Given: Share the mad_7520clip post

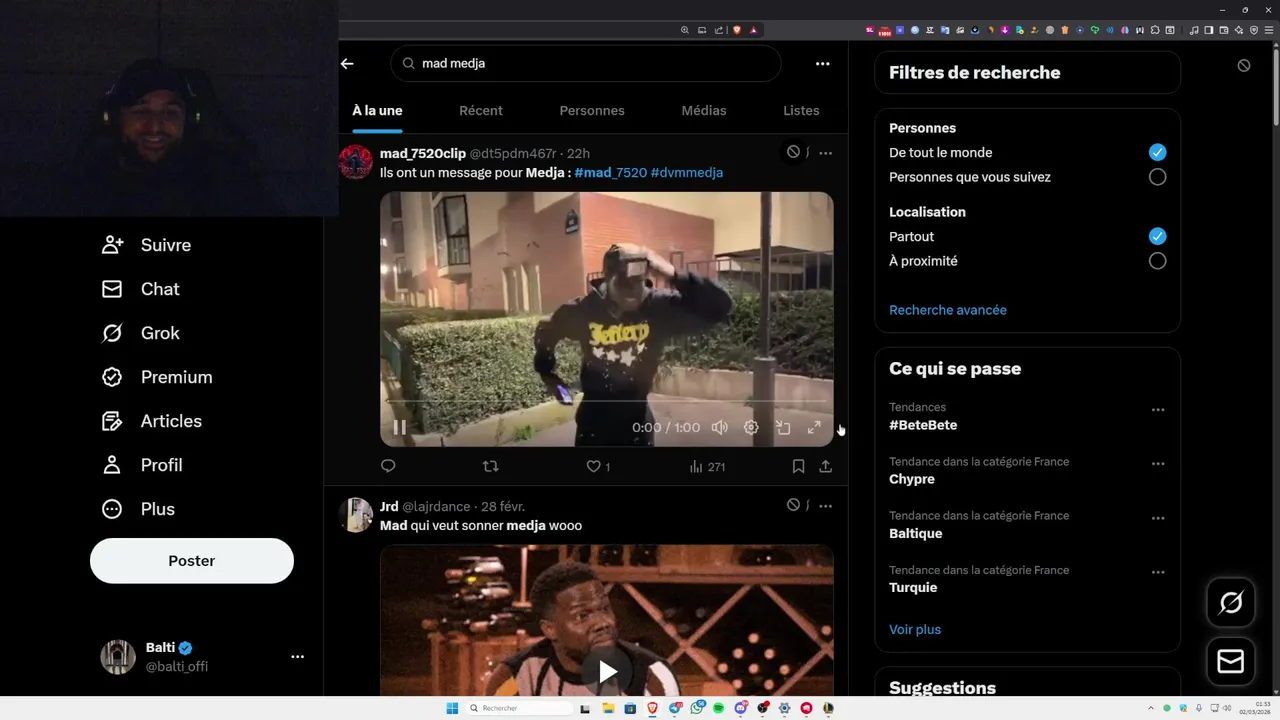Looking at the screenshot, I should pos(825,466).
